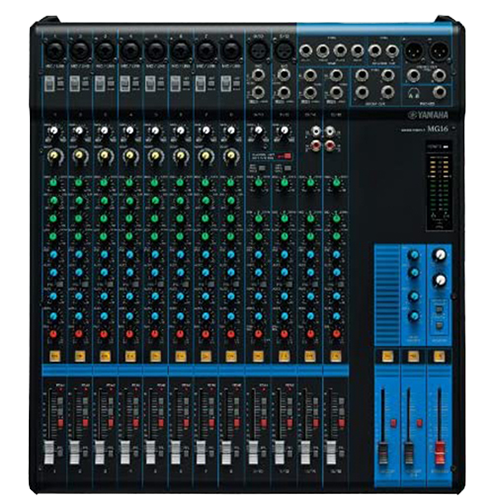Click the upper white knob in stereo master section
The image size is (500, 500).
point(440,255)
